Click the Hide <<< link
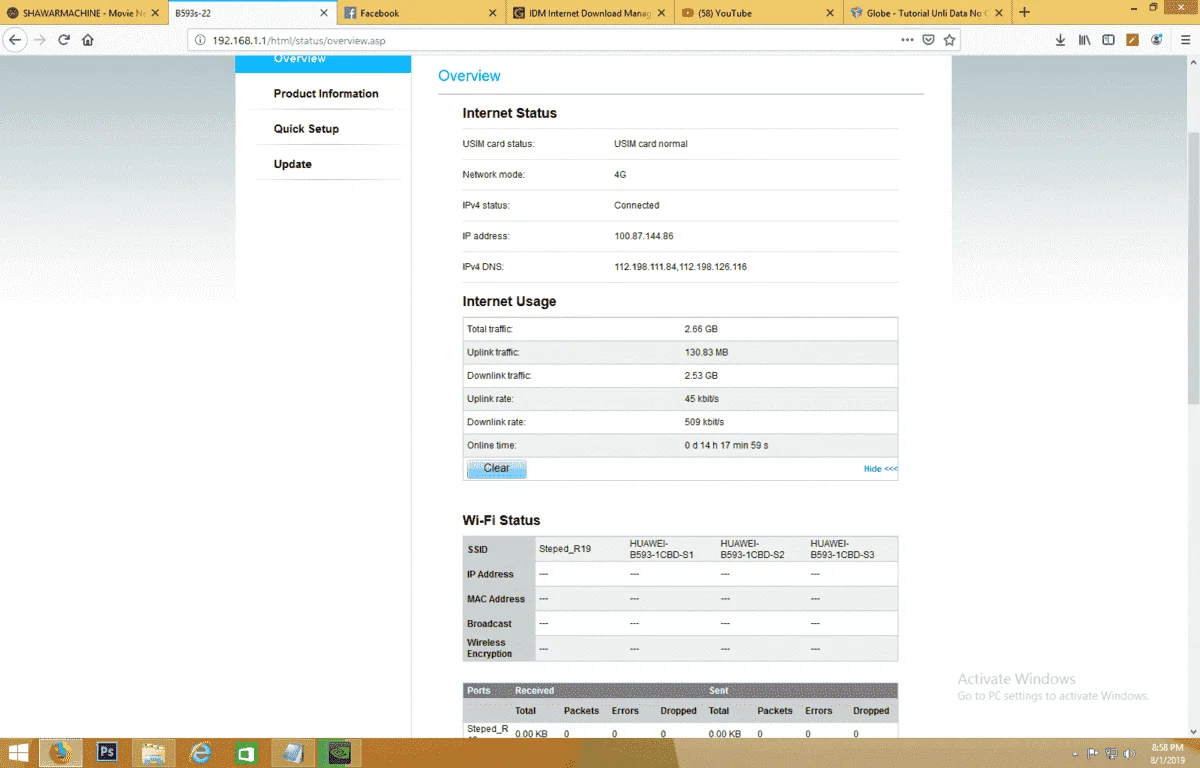The image size is (1200, 768). 880,469
